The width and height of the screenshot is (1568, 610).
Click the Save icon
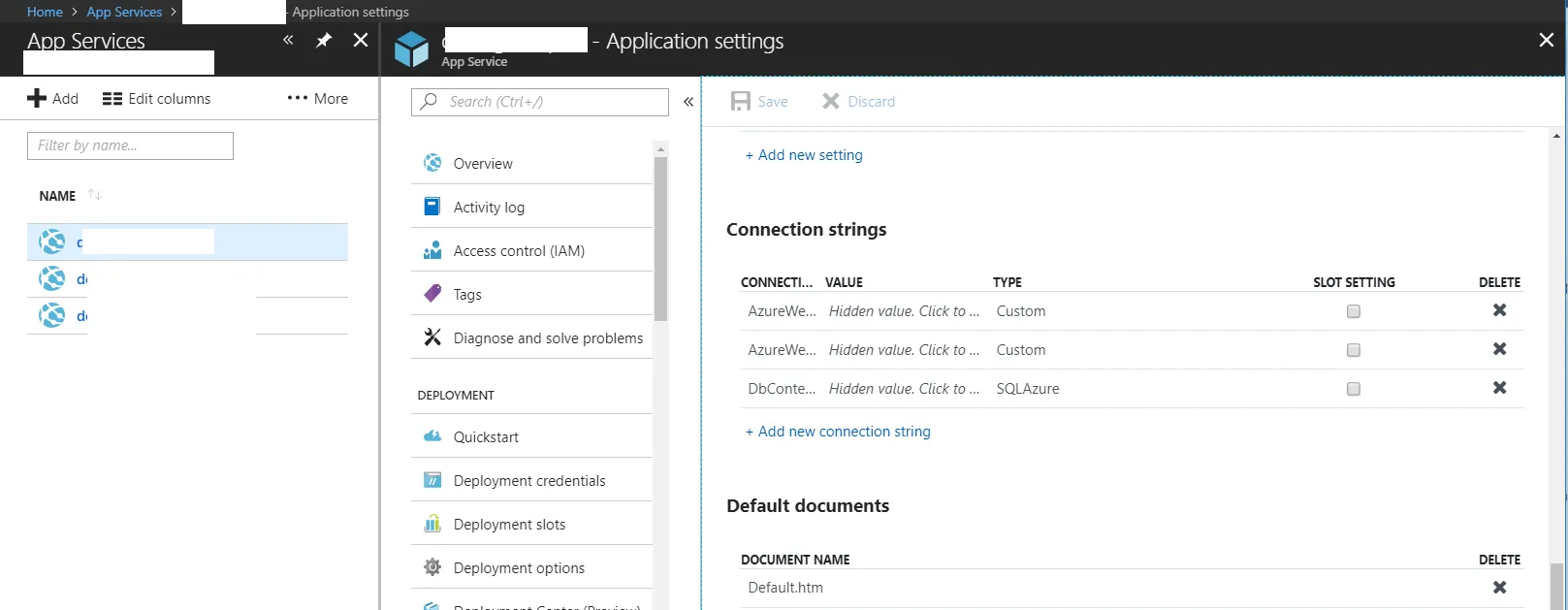(741, 102)
